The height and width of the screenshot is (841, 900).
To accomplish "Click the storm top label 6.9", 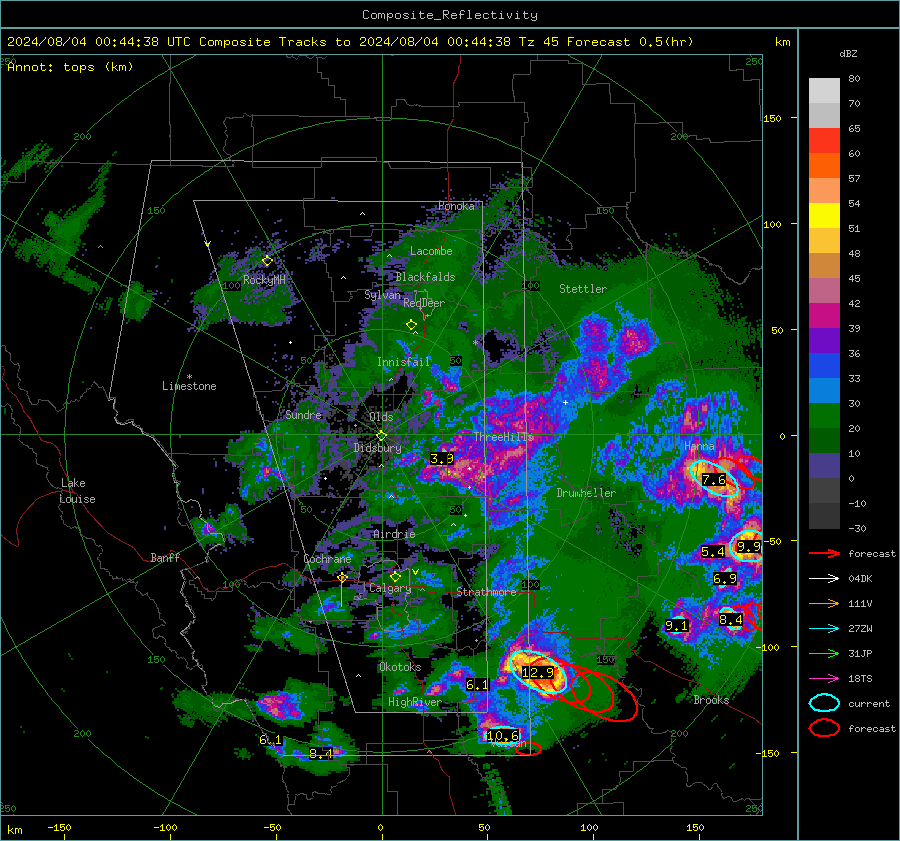I will [x=724, y=579].
